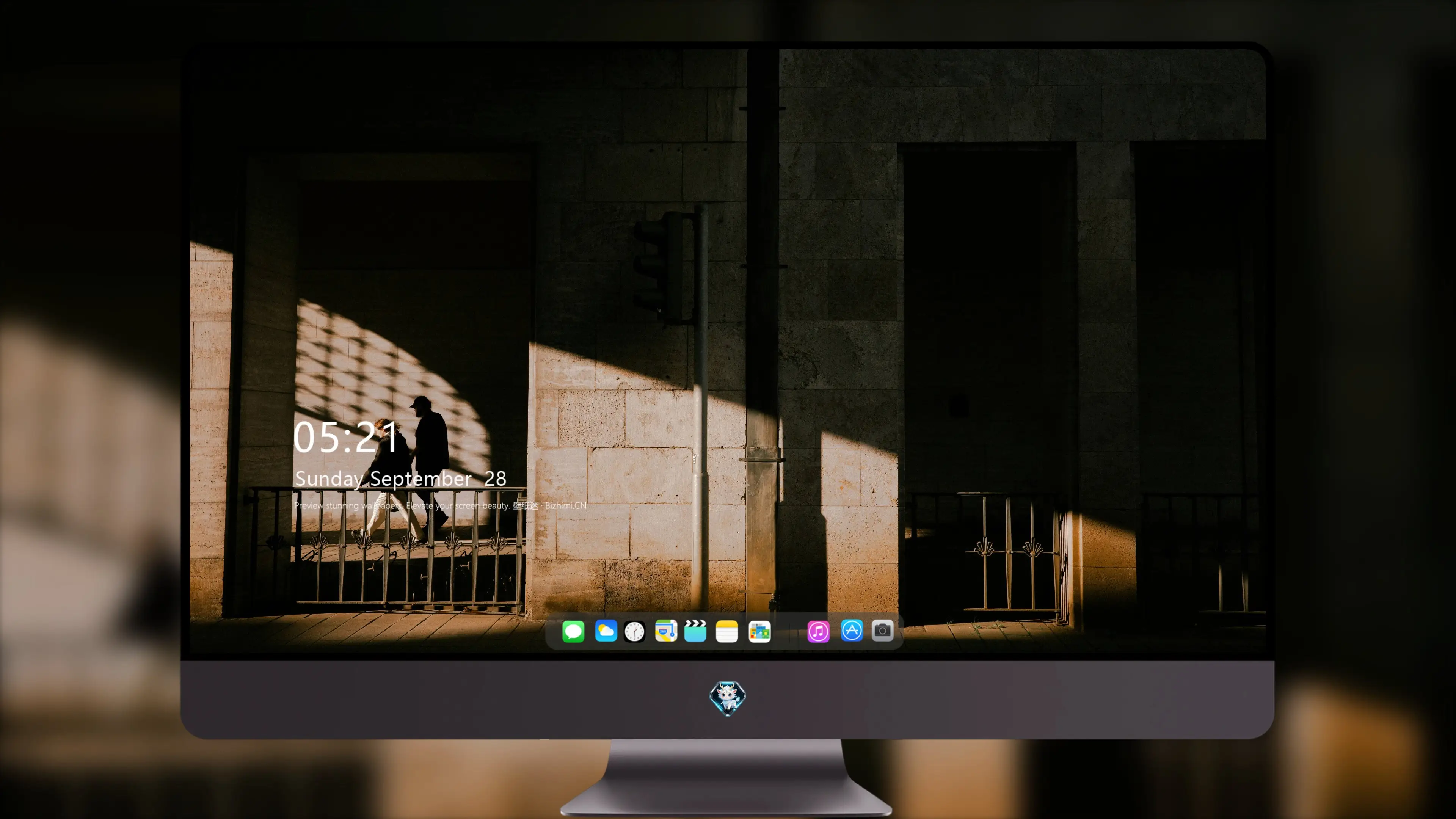
Task: Open the photo collage app icon
Action: (759, 631)
